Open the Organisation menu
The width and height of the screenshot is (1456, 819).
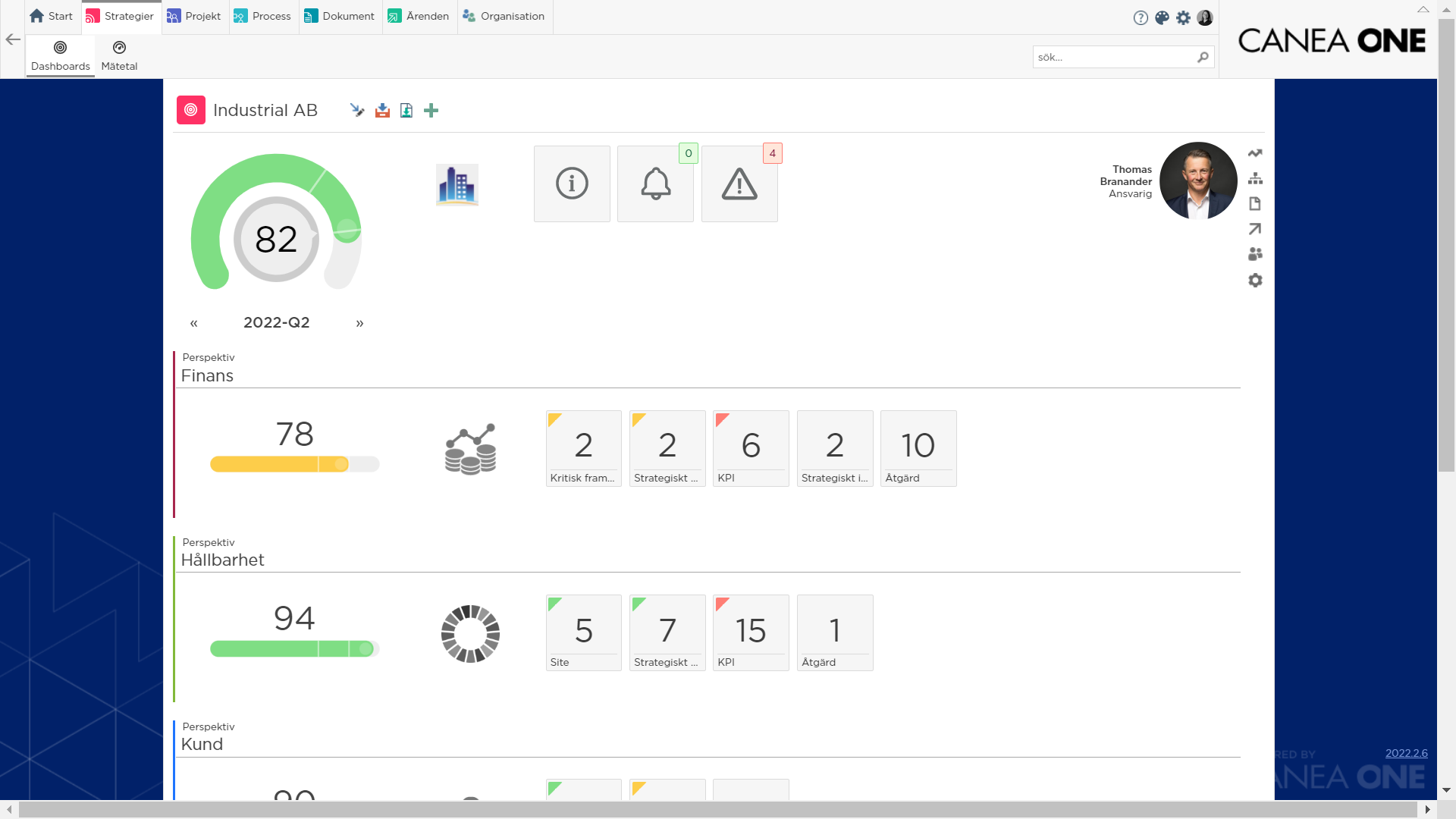tap(504, 16)
